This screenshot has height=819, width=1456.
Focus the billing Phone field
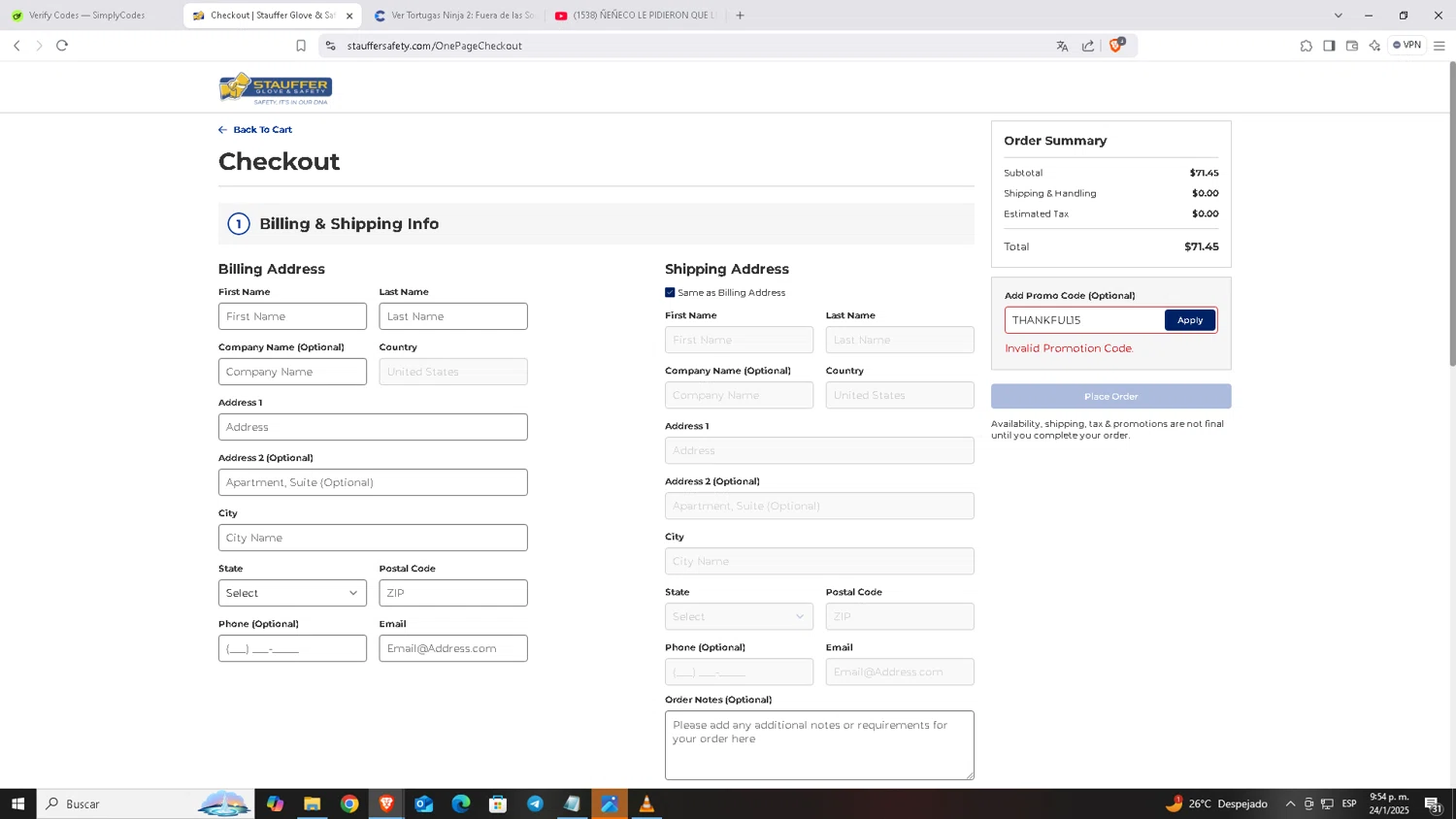click(292, 648)
